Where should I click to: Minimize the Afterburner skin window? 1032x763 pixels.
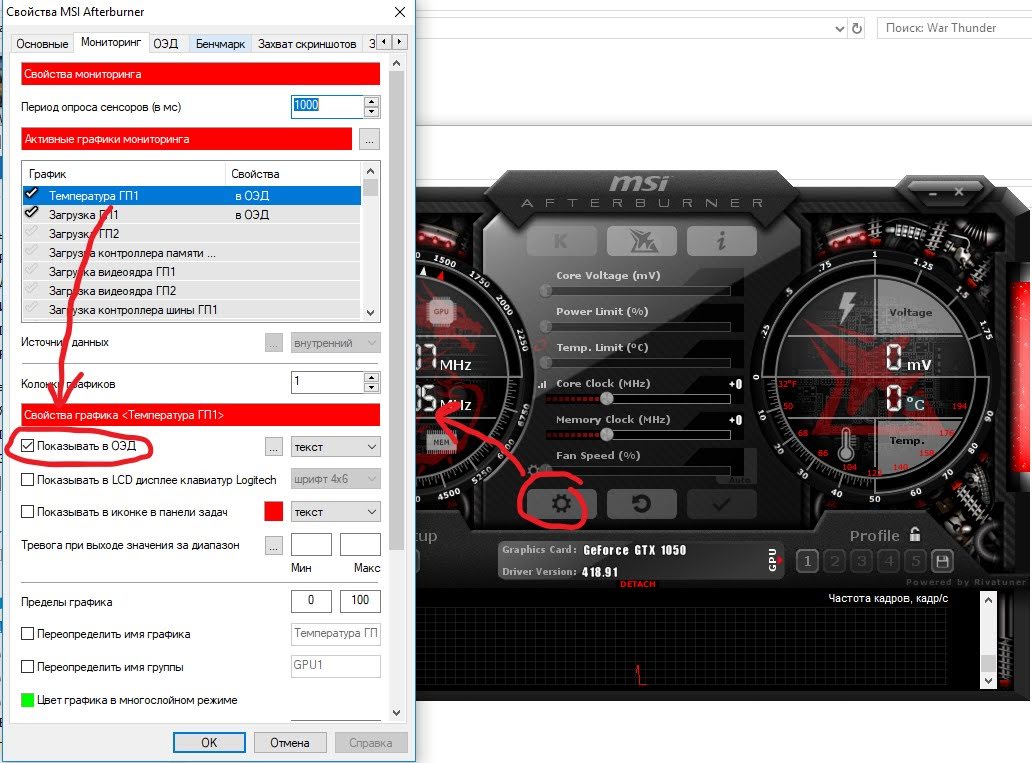(x=933, y=193)
